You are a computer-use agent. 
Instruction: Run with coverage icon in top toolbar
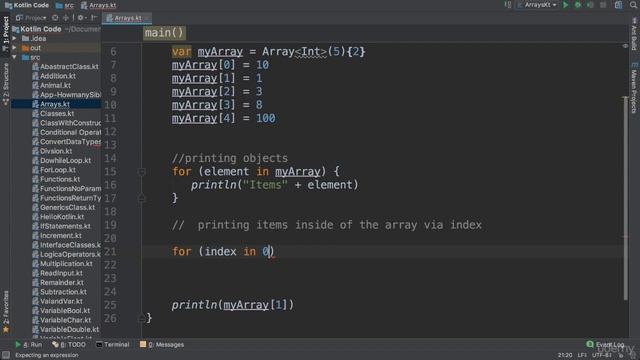590,5
